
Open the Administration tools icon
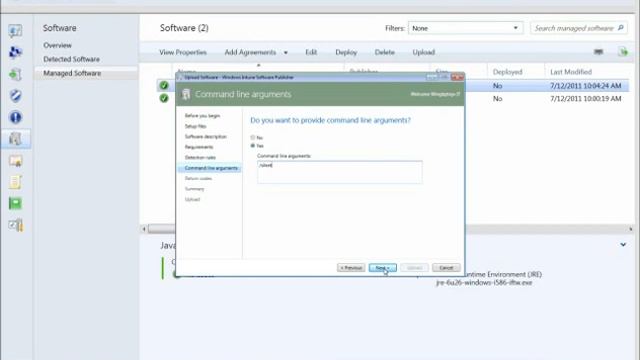pos(15,225)
